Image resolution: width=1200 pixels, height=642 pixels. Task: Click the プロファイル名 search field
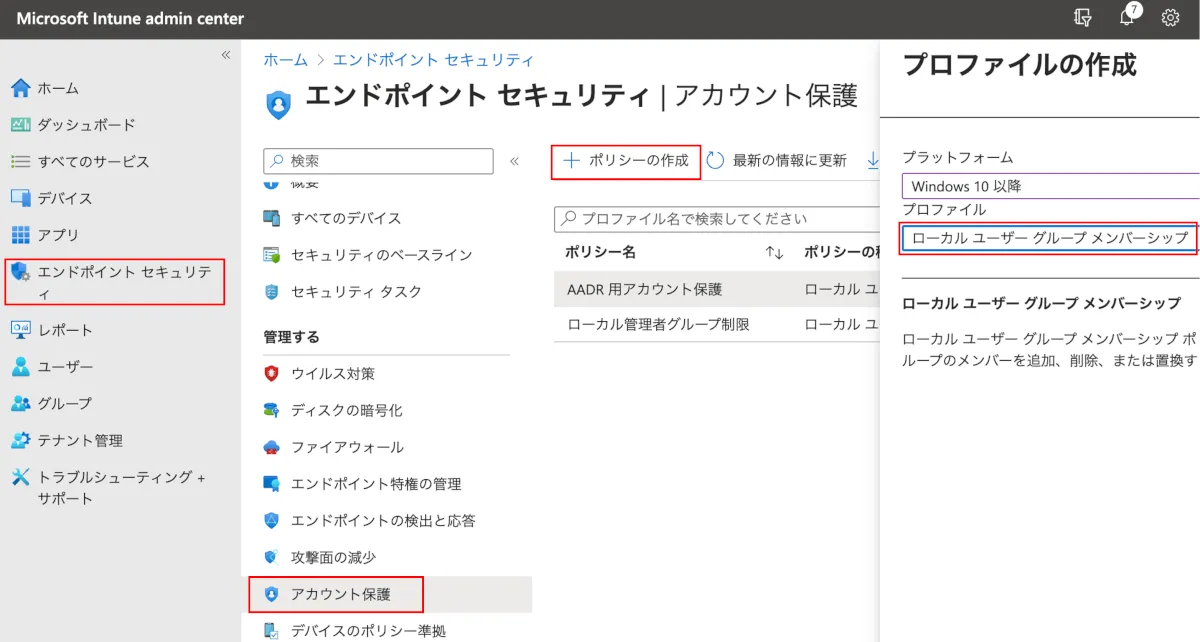click(x=715, y=218)
